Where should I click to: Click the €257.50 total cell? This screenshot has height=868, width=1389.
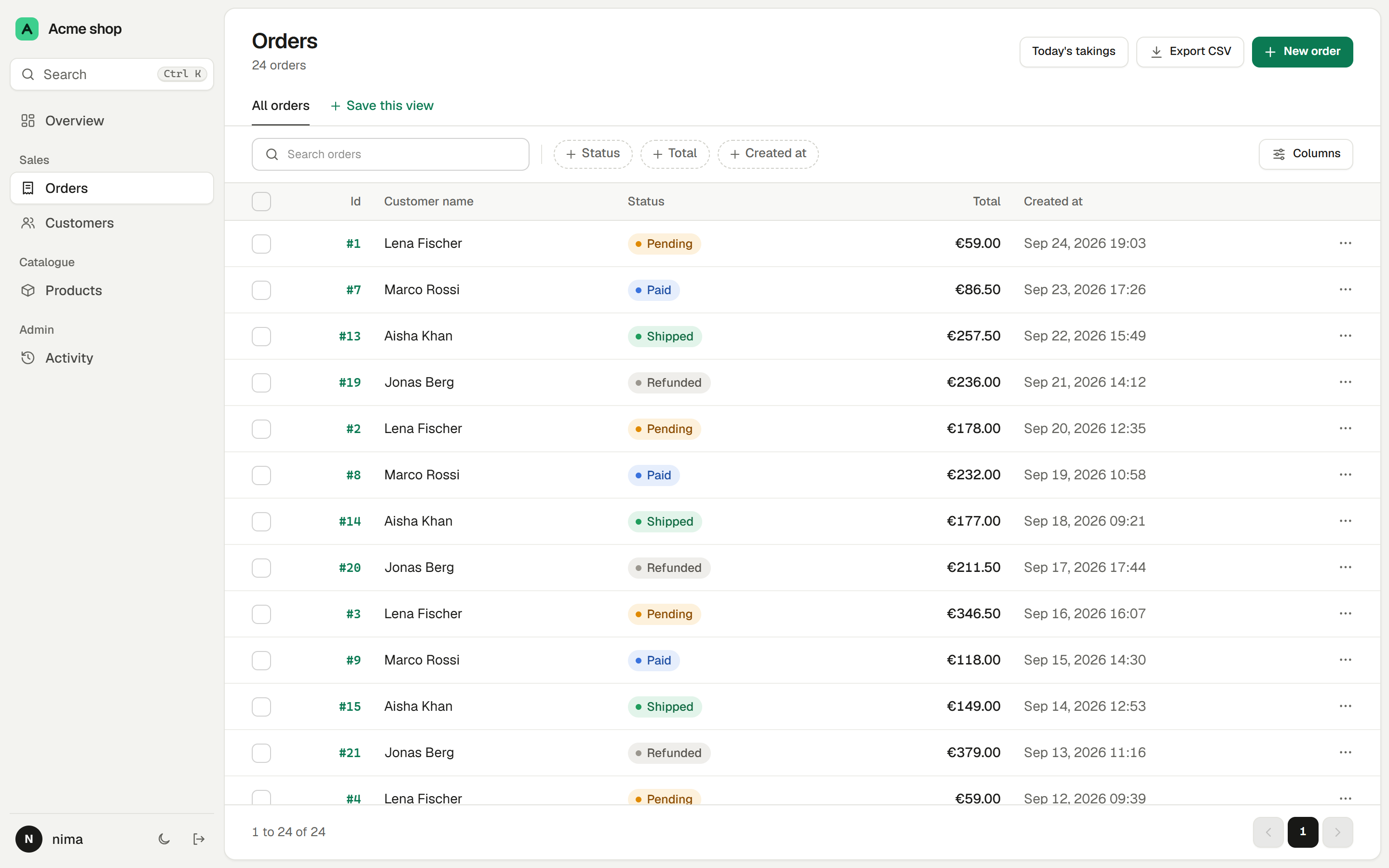(973, 336)
